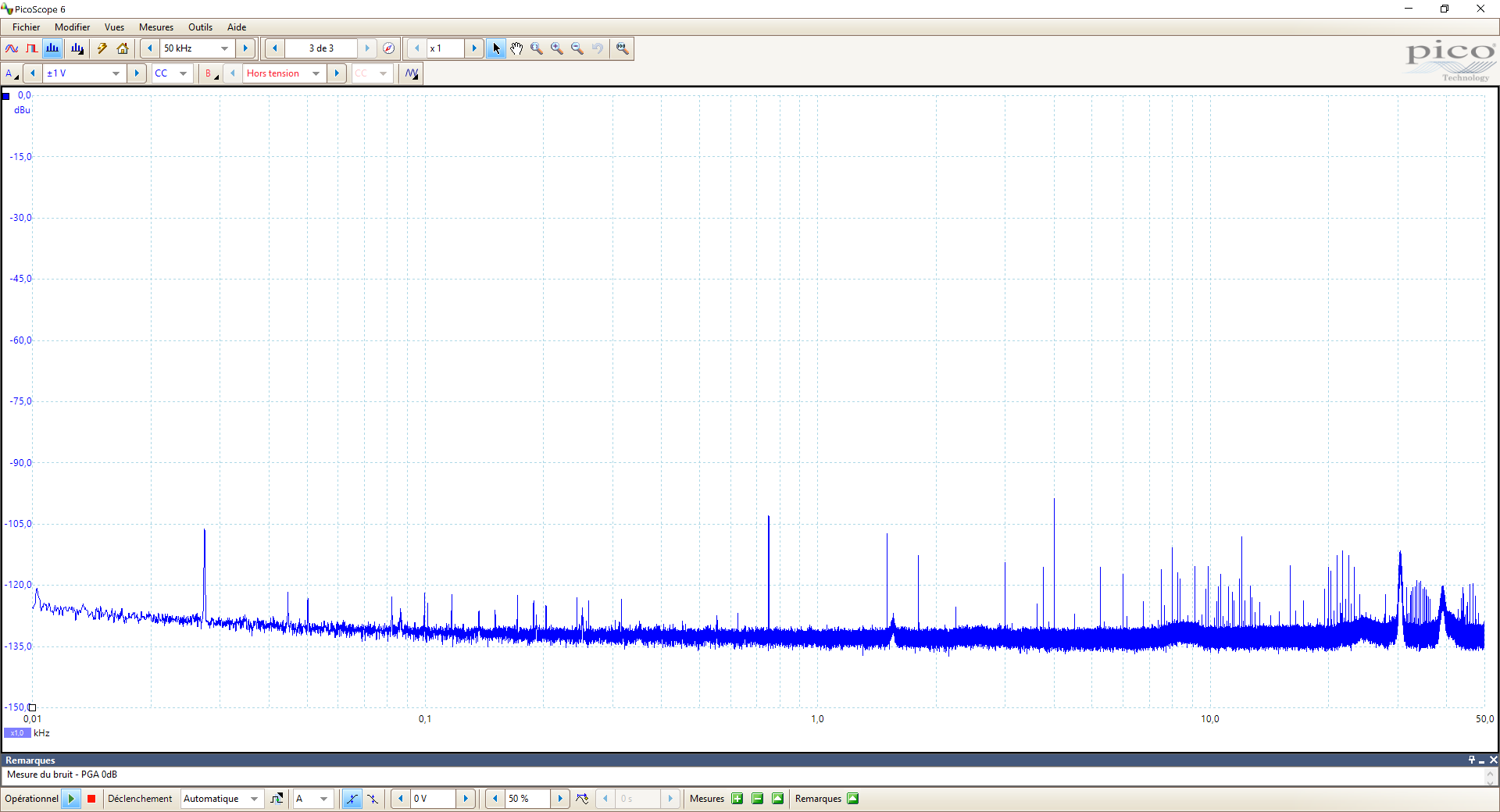Click the home icon in toolbar

(x=123, y=48)
